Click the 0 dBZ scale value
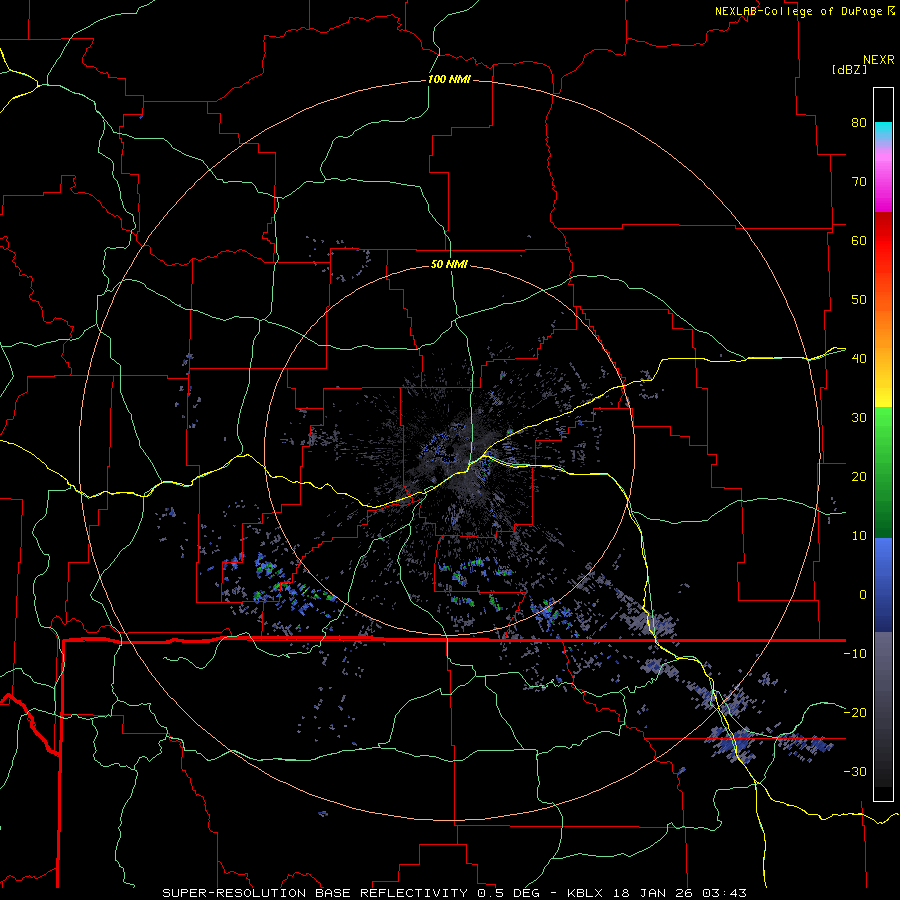This screenshot has width=900, height=900. click(x=863, y=595)
